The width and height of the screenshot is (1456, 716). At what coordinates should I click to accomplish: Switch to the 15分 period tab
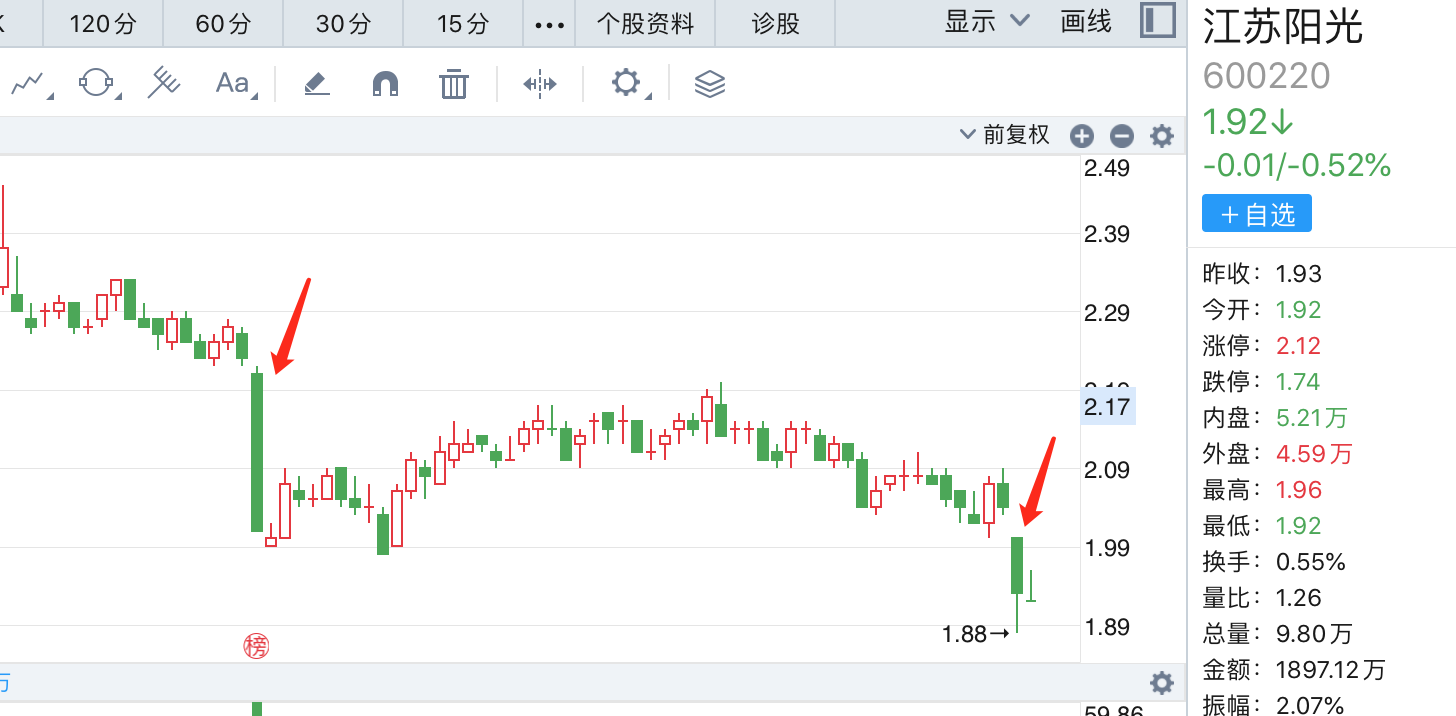tap(463, 23)
